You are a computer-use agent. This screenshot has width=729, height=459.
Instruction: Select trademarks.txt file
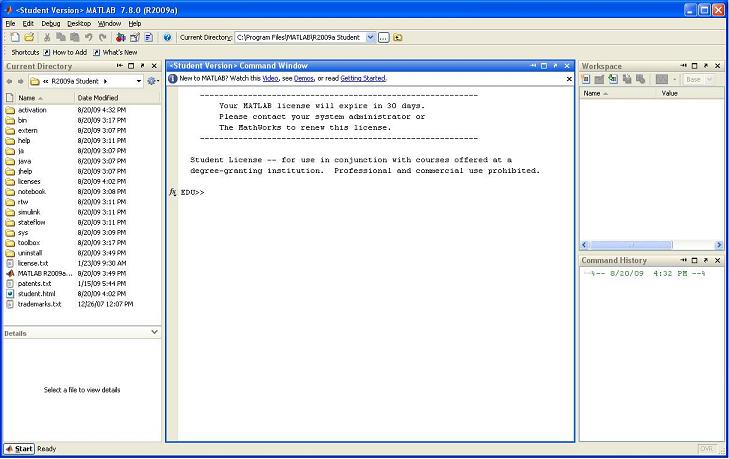click(x=39, y=304)
